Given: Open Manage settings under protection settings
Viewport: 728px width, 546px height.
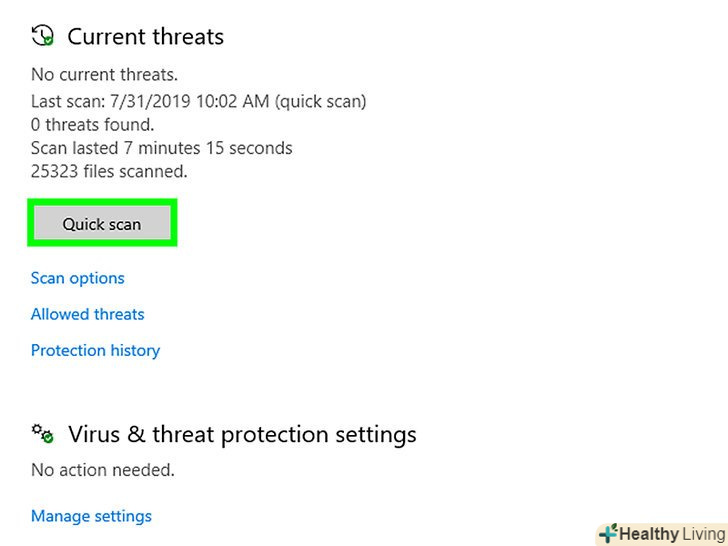Looking at the screenshot, I should click(91, 516).
